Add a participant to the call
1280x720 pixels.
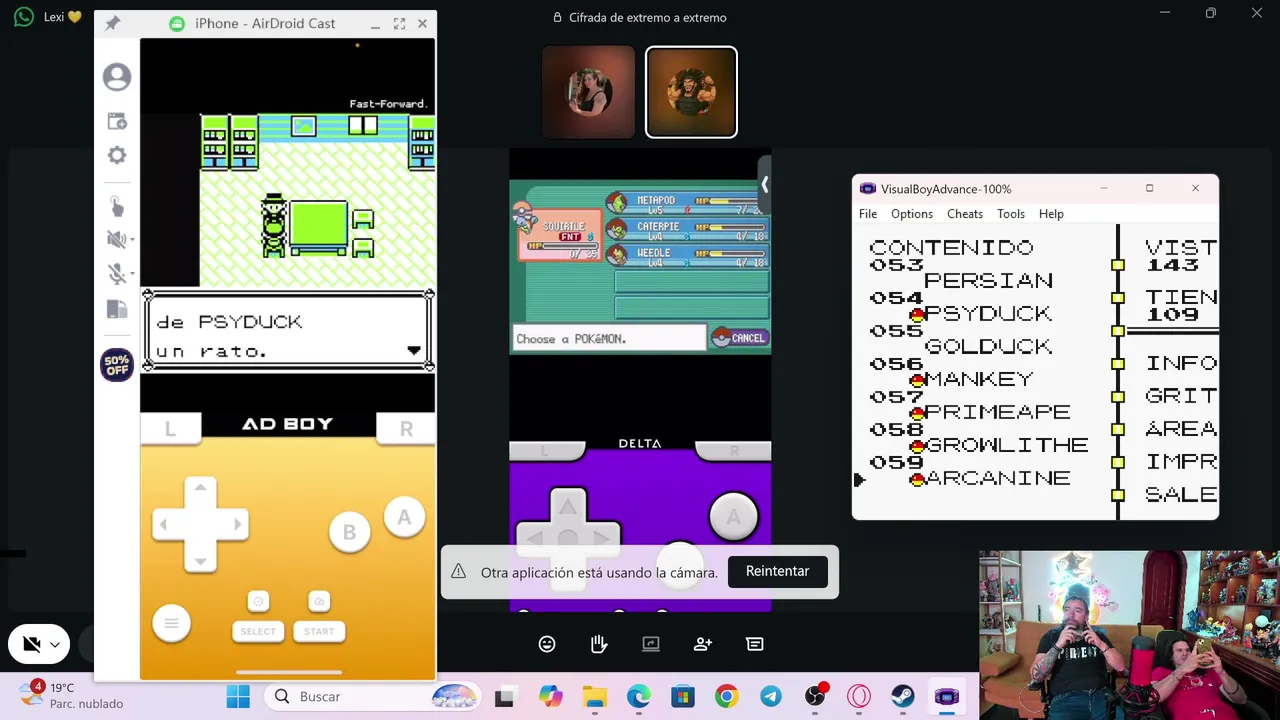[703, 644]
